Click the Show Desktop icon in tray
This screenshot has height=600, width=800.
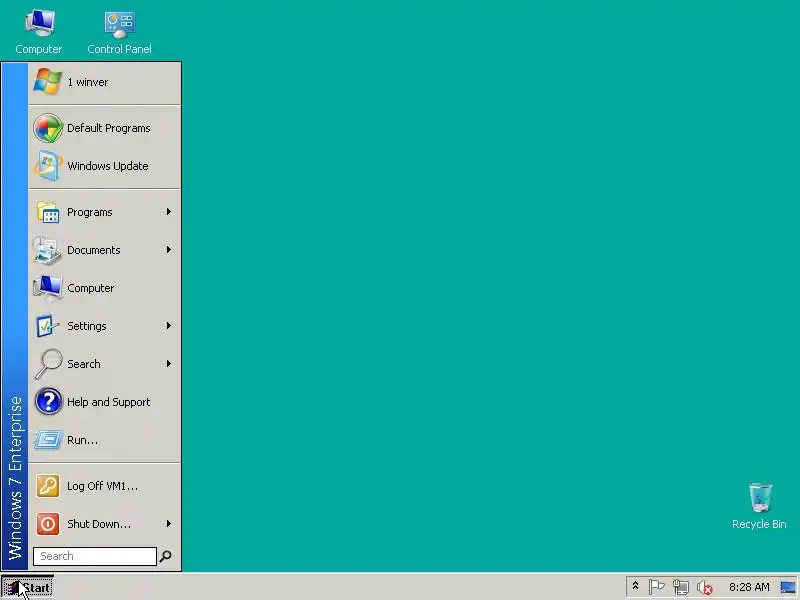click(x=788, y=588)
